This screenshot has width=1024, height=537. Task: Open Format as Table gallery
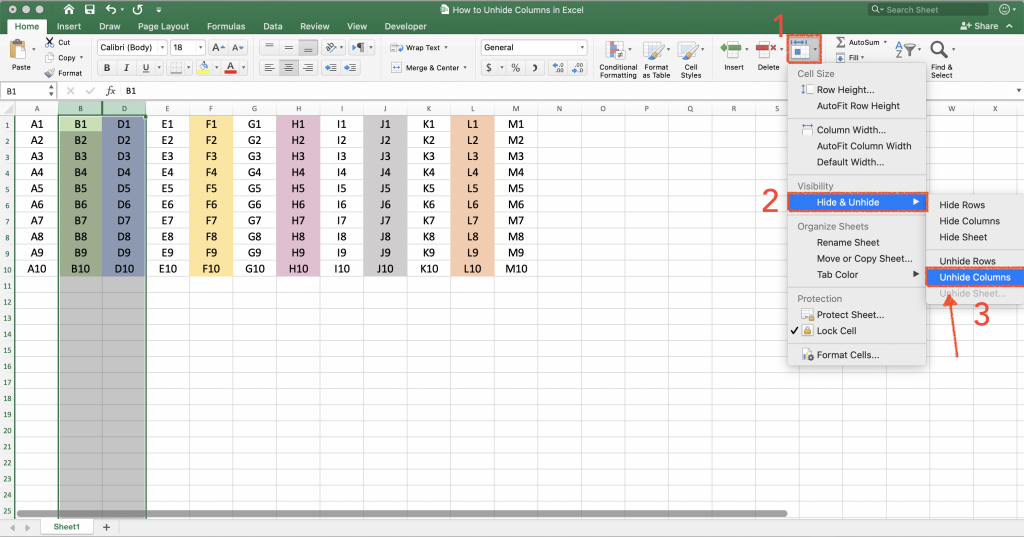[656, 59]
